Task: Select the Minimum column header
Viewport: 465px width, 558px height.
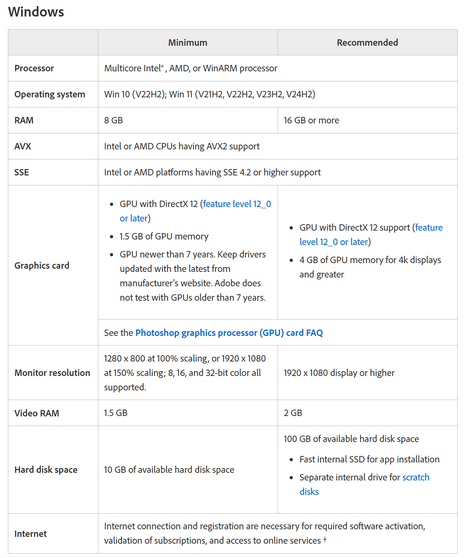Action: click(x=188, y=43)
